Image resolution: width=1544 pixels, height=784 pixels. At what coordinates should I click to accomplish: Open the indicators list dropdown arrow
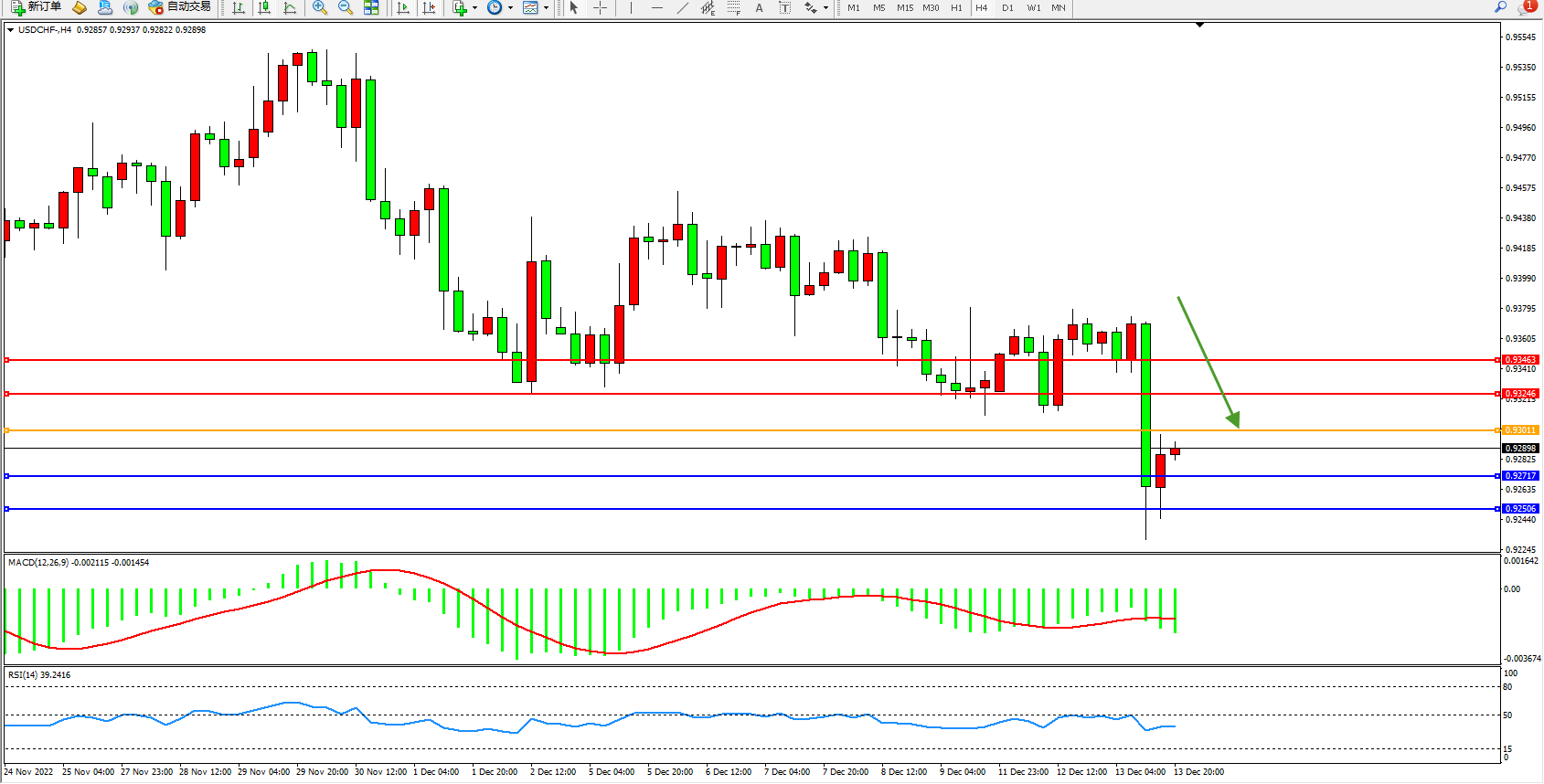pyautogui.click(x=474, y=8)
